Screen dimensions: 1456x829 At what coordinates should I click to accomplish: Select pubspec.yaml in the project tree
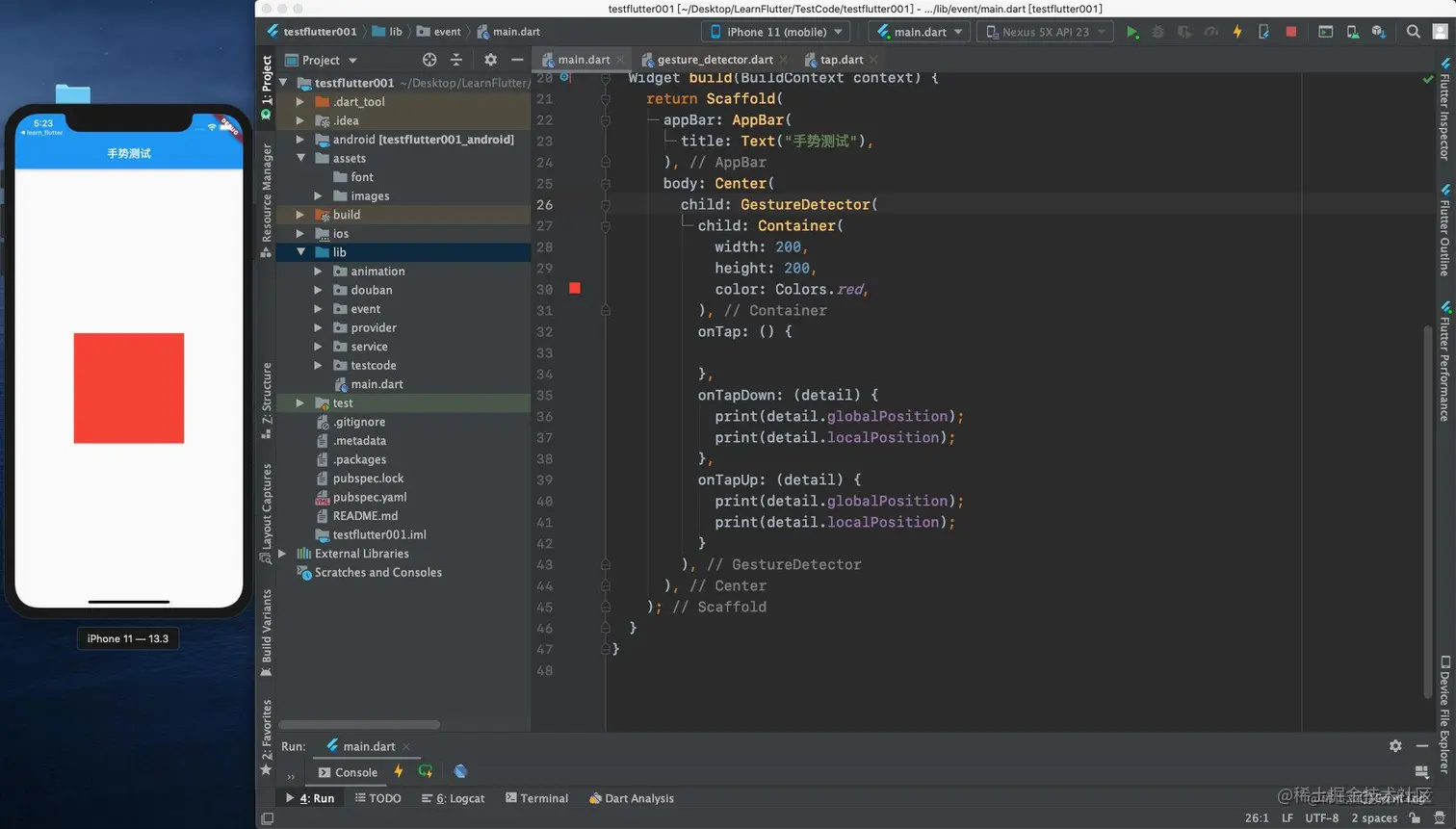370,497
